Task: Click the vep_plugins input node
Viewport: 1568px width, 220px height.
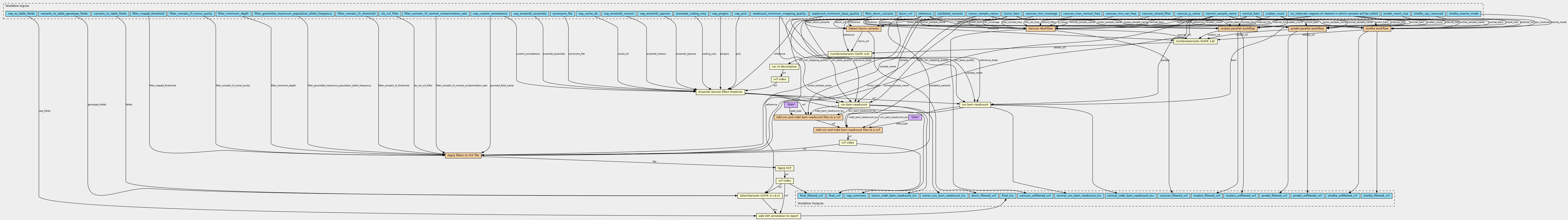Action: coord(720,13)
